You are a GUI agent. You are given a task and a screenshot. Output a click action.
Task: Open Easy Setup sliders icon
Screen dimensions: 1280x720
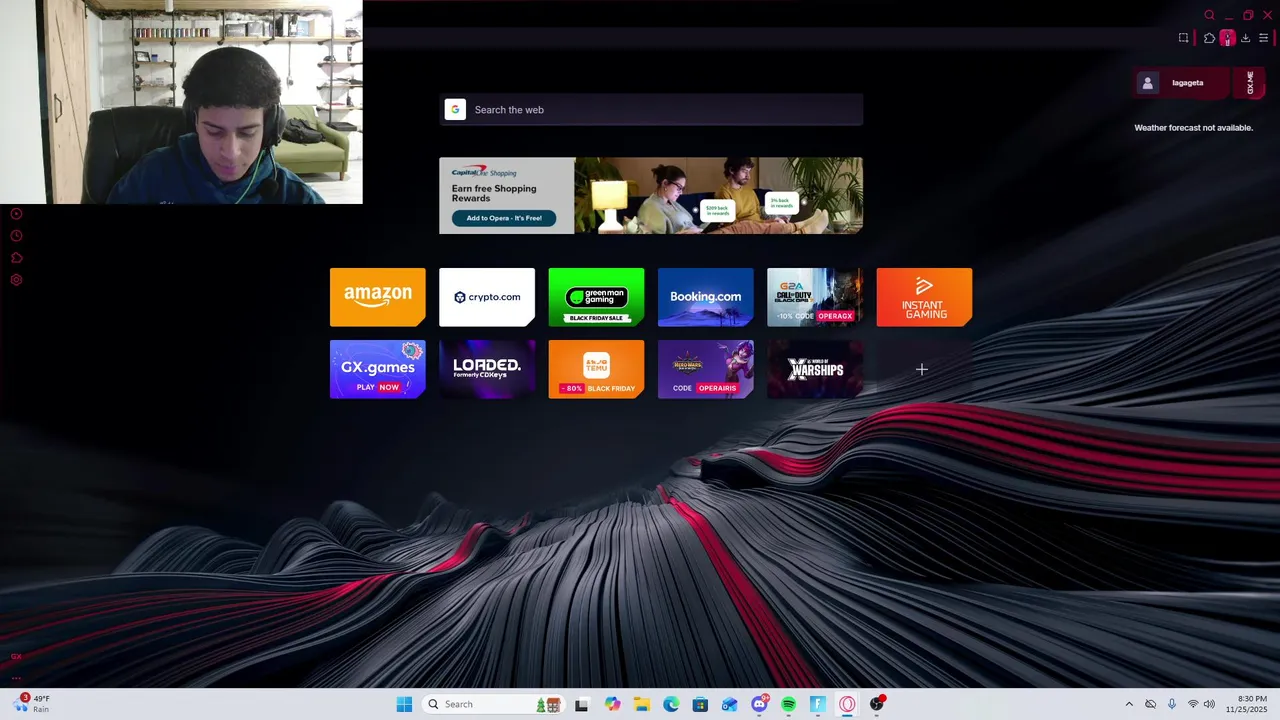pyautogui.click(x=1264, y=38)
